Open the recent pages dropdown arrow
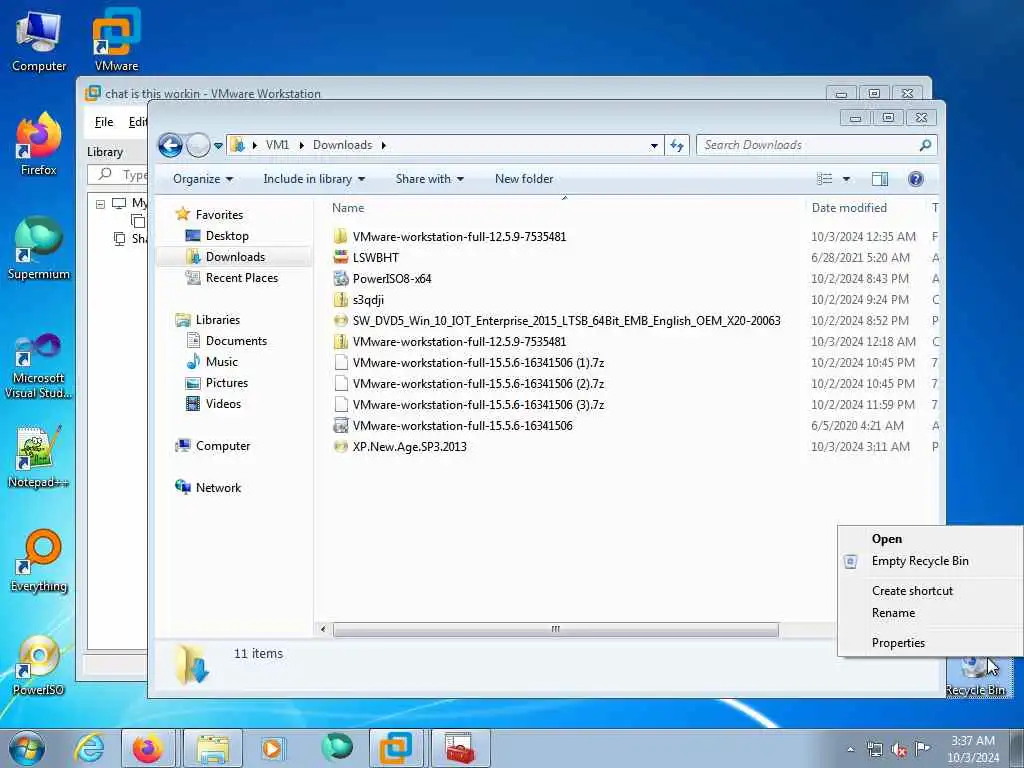The height and width of the screenshot is (768, 1024). [218, 146]
